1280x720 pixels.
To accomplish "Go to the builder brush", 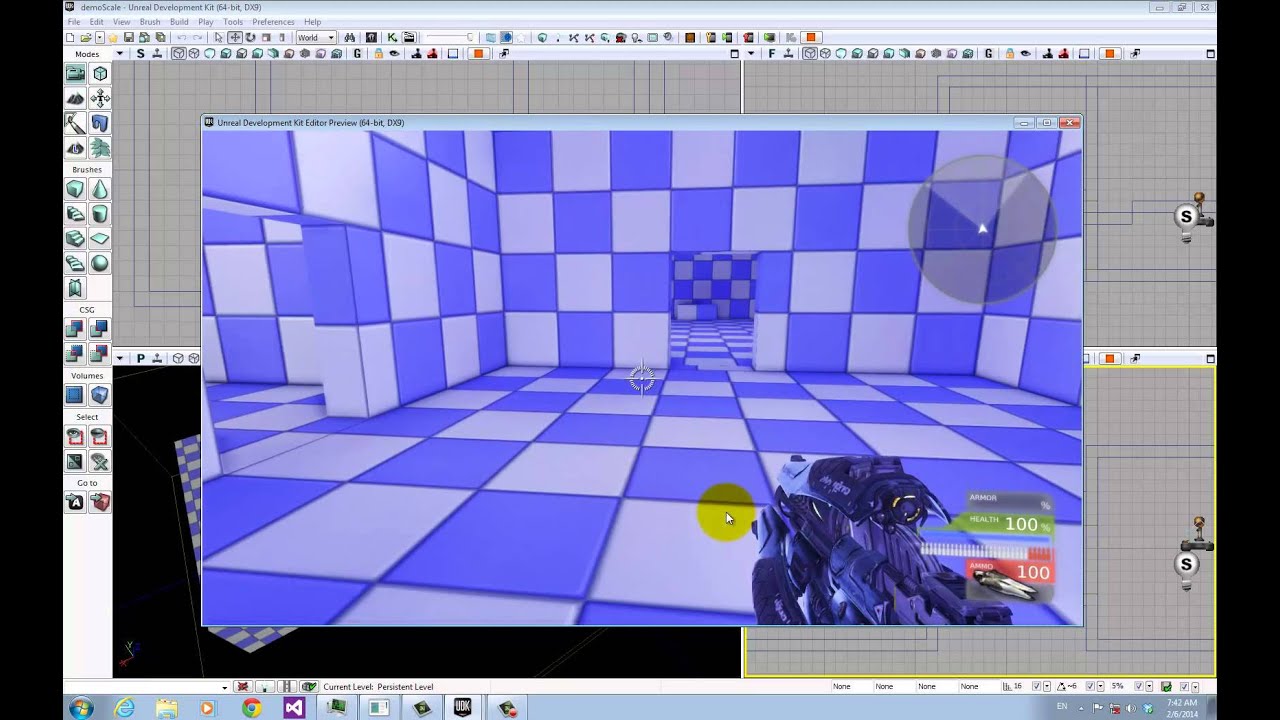I will 100,503.
